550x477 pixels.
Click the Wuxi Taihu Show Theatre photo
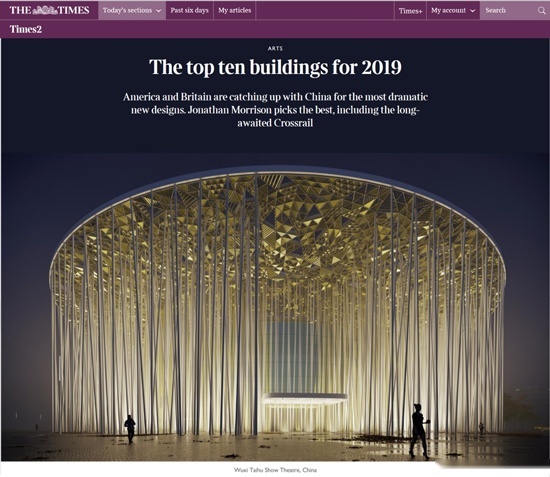point(275,307)
